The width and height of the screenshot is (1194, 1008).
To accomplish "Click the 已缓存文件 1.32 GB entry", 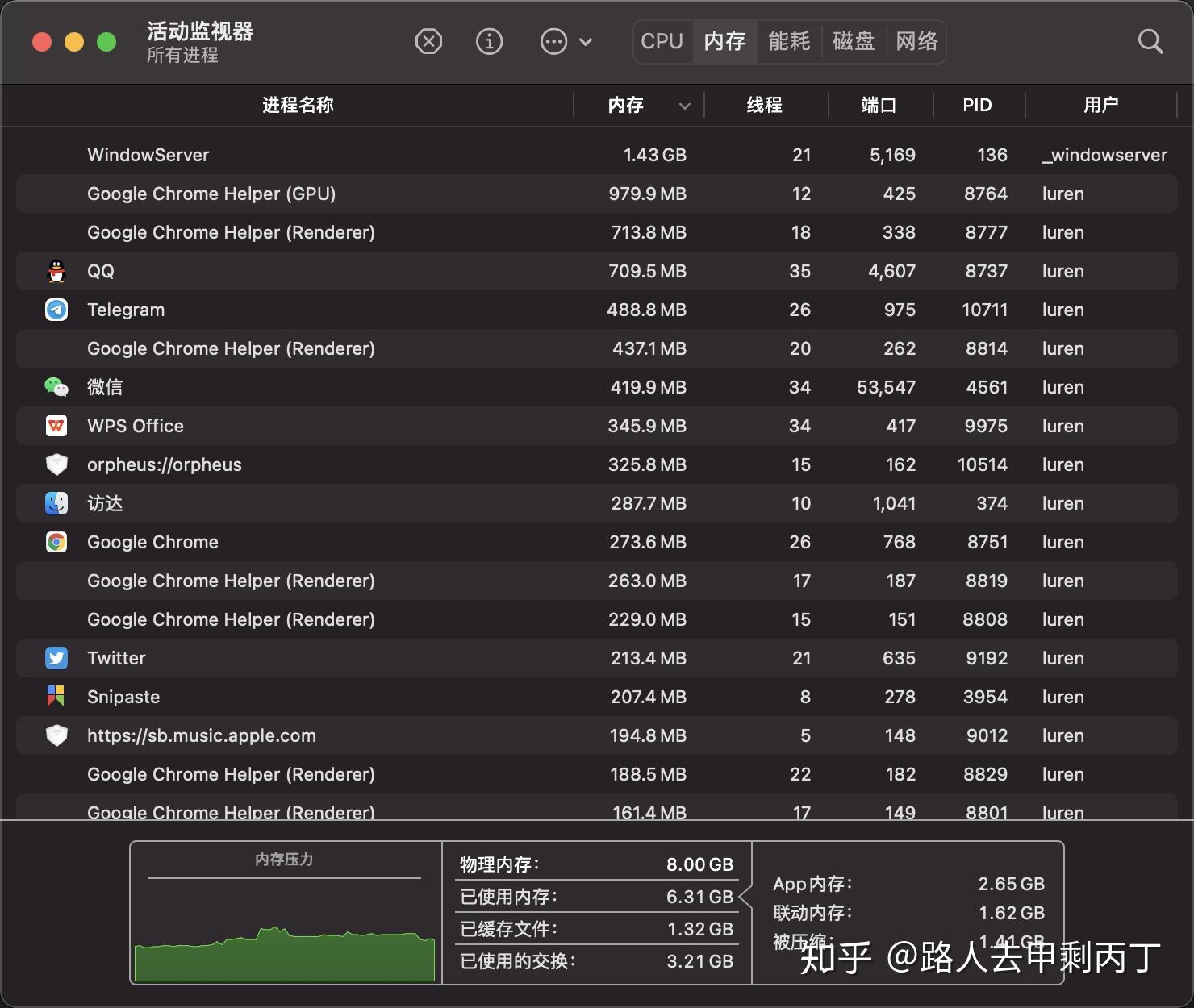I will pos(597,929).
